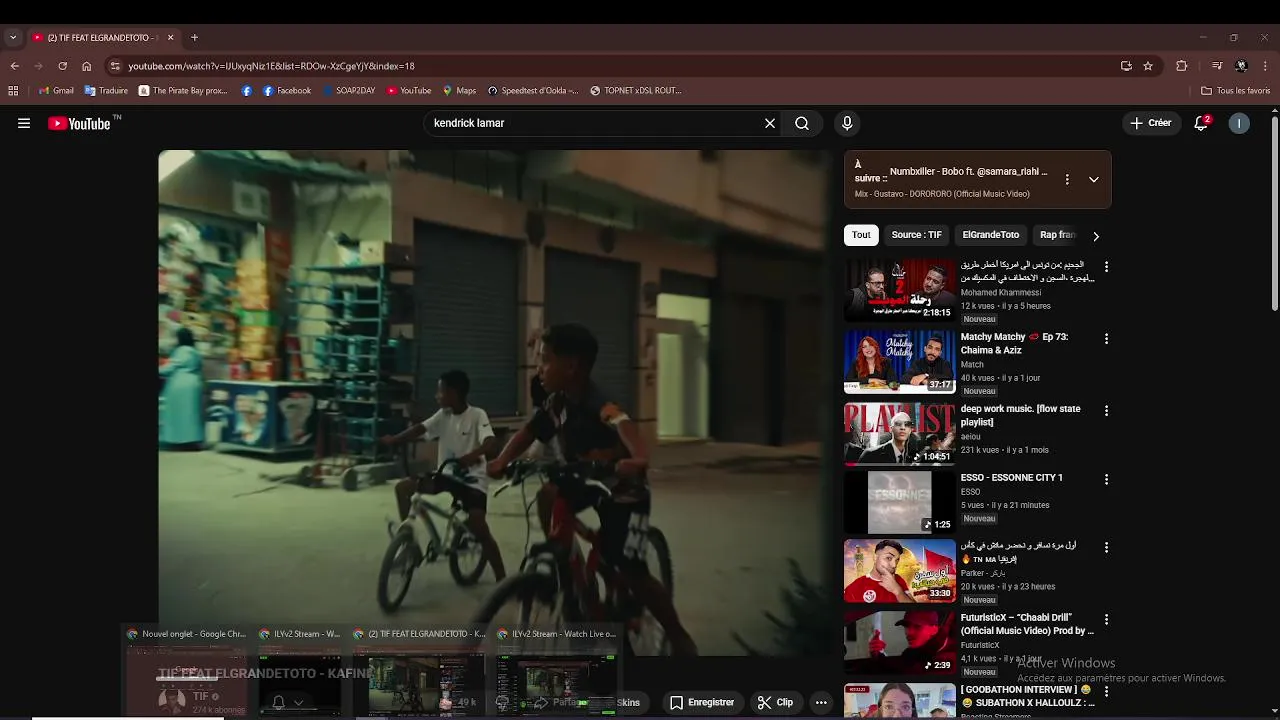Click the GOOBATHON INTERVIEW video title
Image resolution: width=1280 pixels, height=720 pixels.
tap(1027, 696)
